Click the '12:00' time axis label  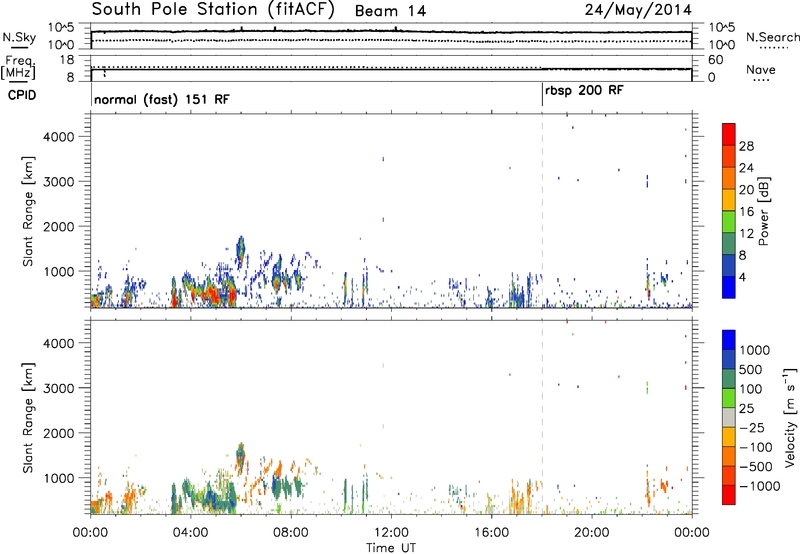click(391, 533)
